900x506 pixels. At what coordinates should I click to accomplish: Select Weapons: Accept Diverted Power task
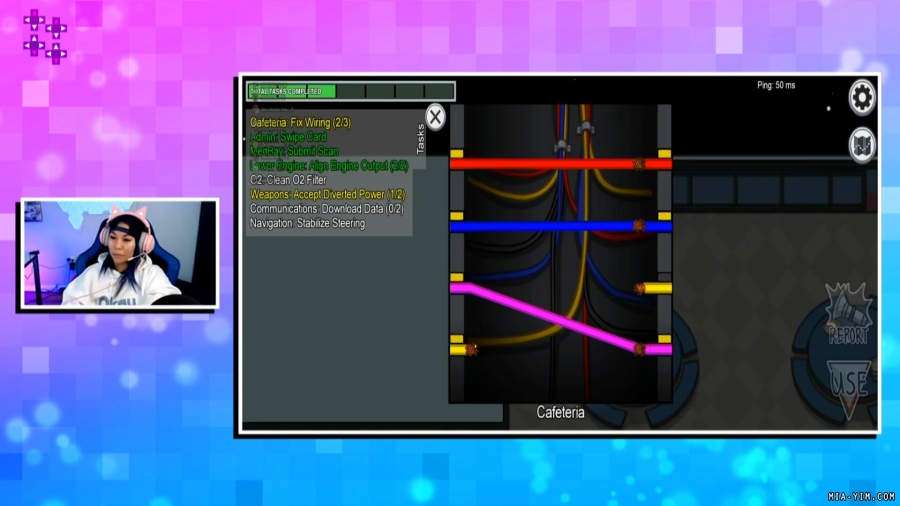point(328,194)
